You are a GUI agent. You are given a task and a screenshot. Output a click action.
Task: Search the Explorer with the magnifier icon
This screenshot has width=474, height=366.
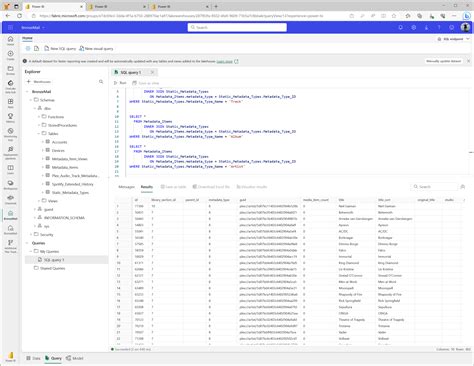tap(101, 82)
